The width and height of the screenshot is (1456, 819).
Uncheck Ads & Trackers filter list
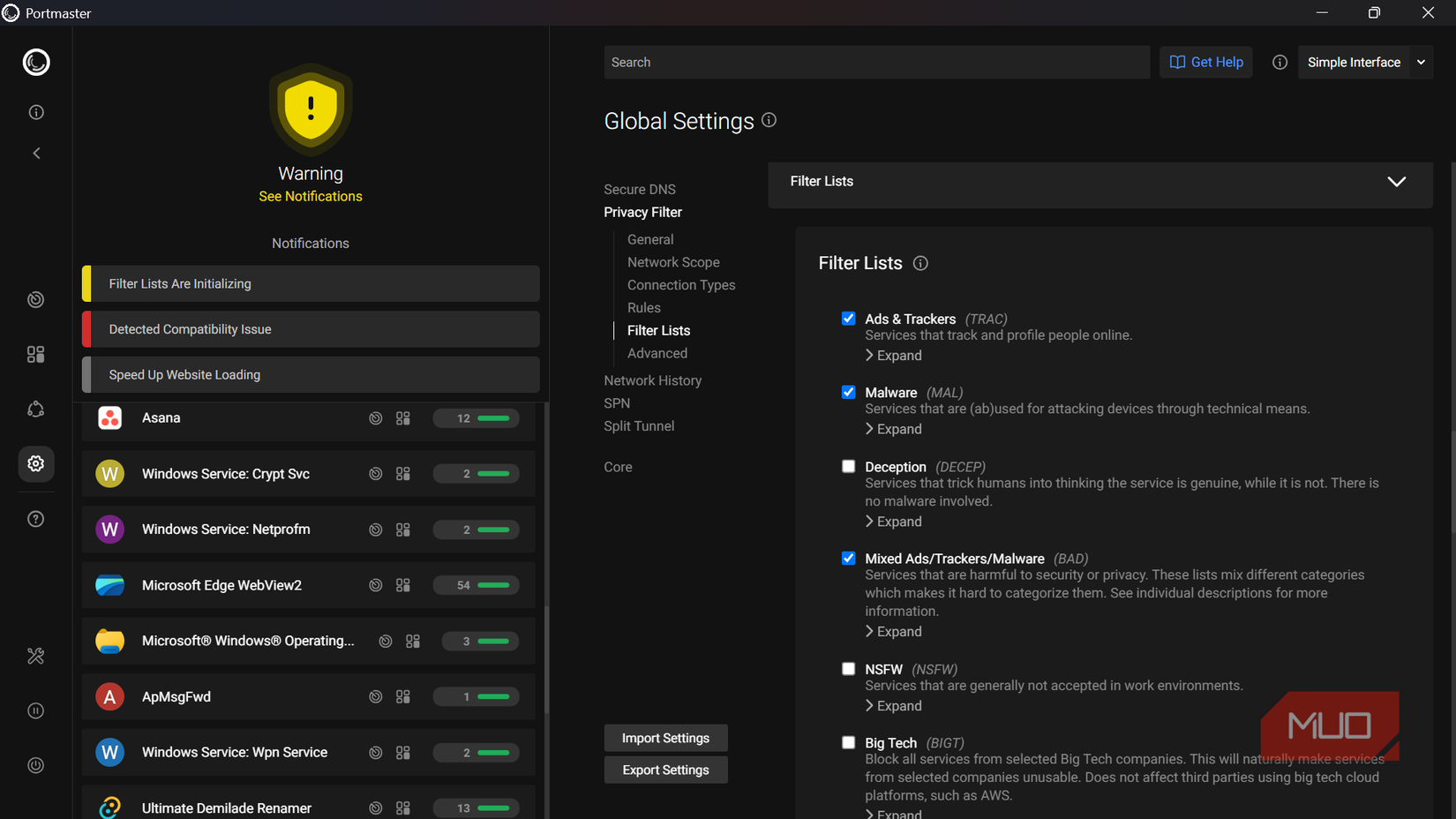pos(849,319)
